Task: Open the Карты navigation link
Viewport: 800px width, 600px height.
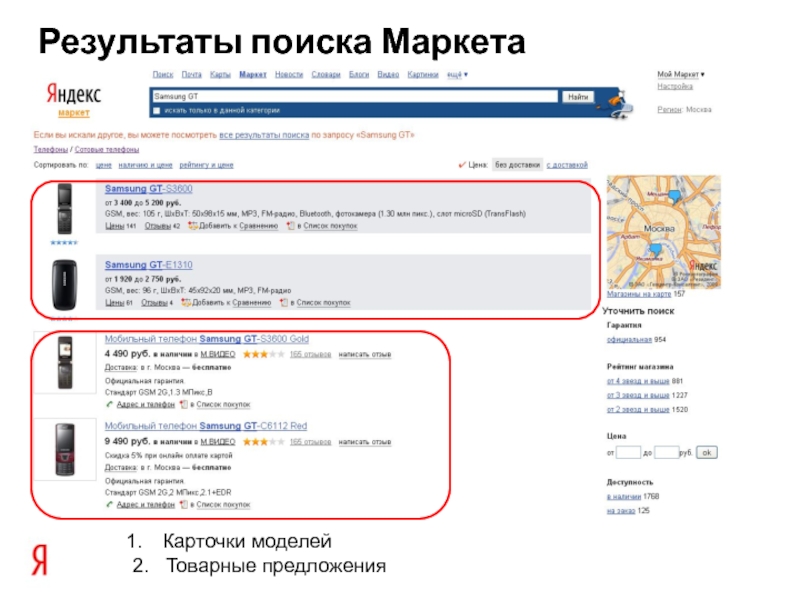Action: point(220,74)
